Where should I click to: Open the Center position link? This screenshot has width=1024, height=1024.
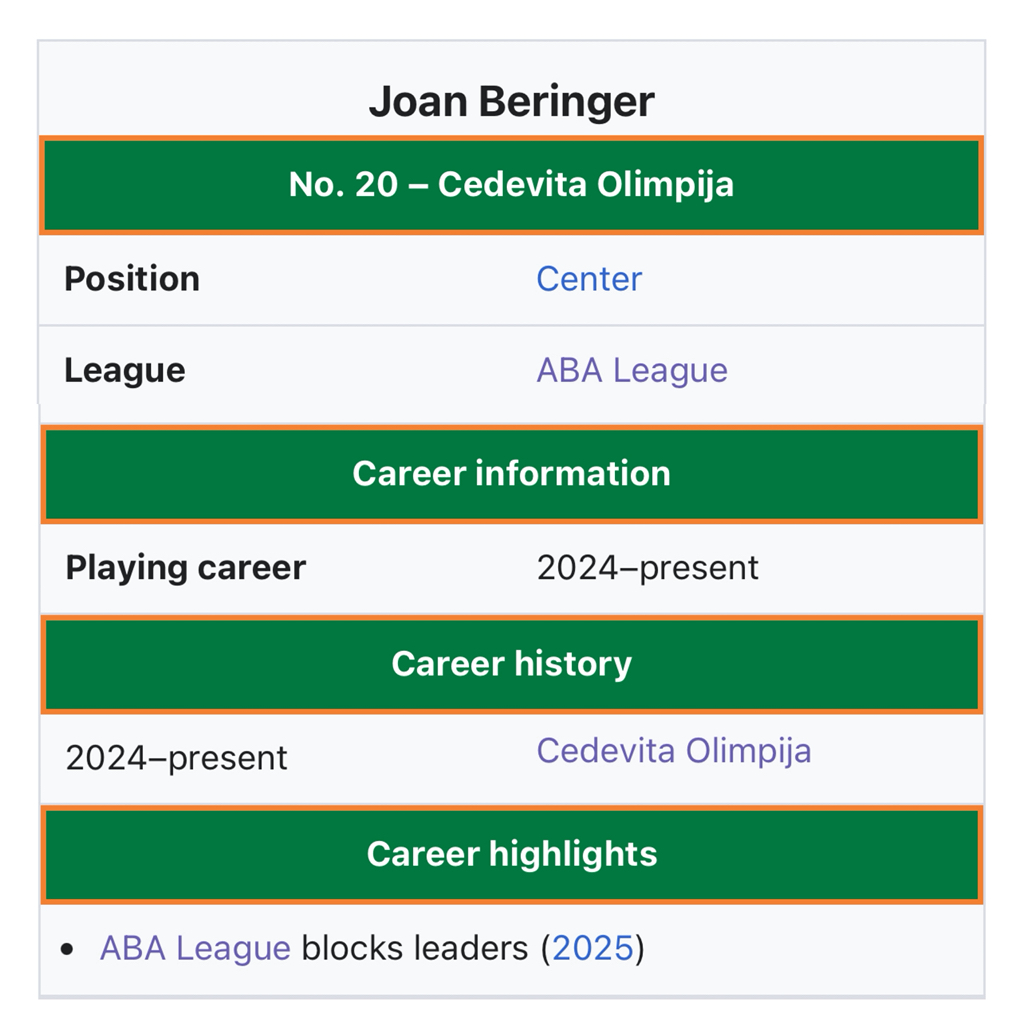(x=589, y=279)
